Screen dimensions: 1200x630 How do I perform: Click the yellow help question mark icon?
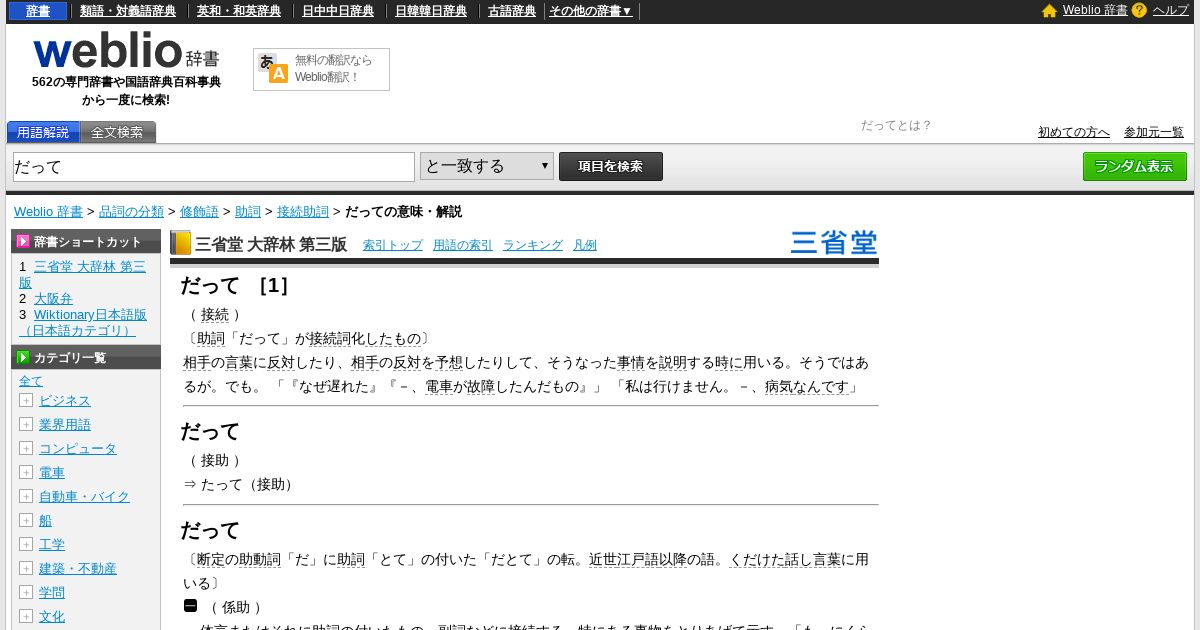click(1139, 10)
